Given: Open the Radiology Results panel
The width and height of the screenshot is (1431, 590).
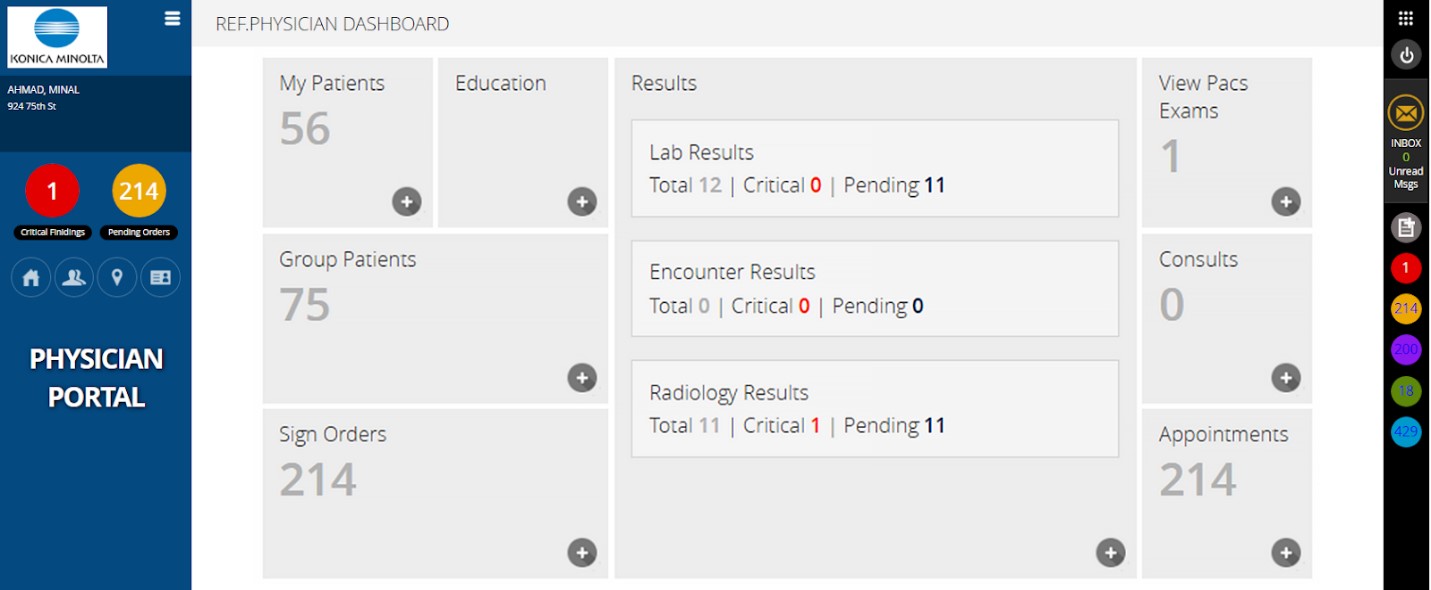Looking at the screenshot, I should tap(874, 409).
